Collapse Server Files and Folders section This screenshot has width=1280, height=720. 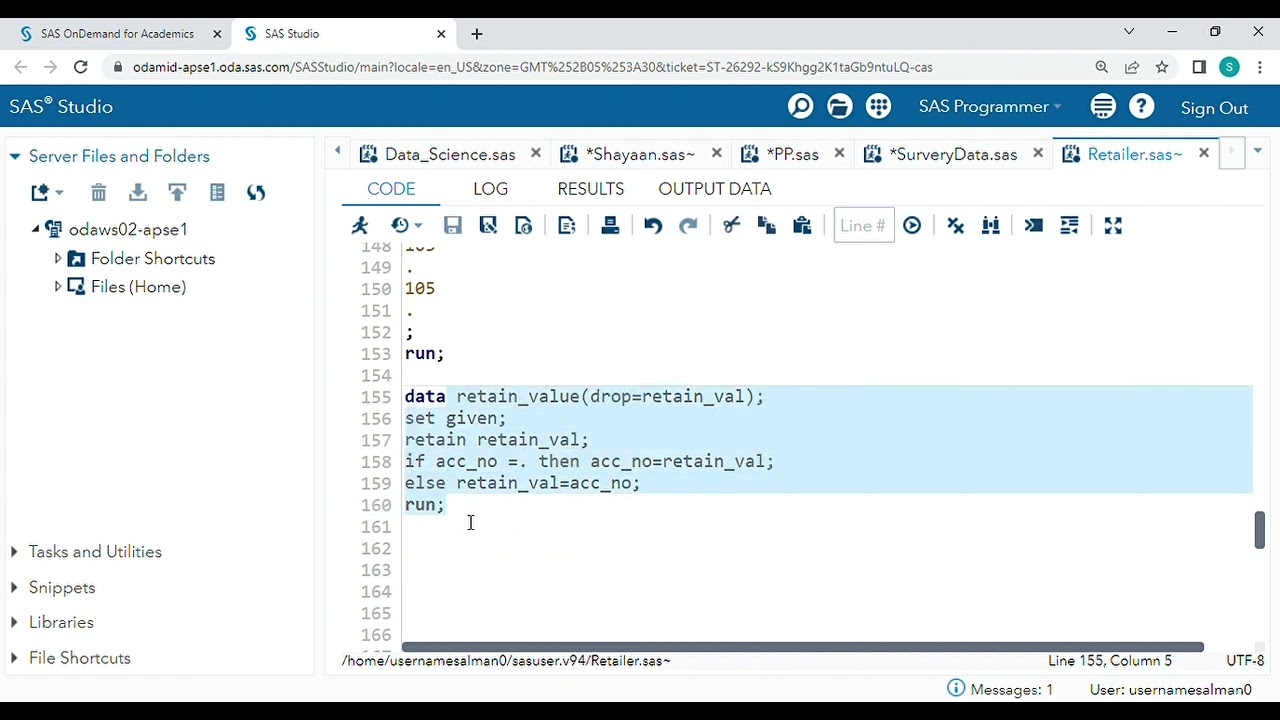tap(15, 157)
